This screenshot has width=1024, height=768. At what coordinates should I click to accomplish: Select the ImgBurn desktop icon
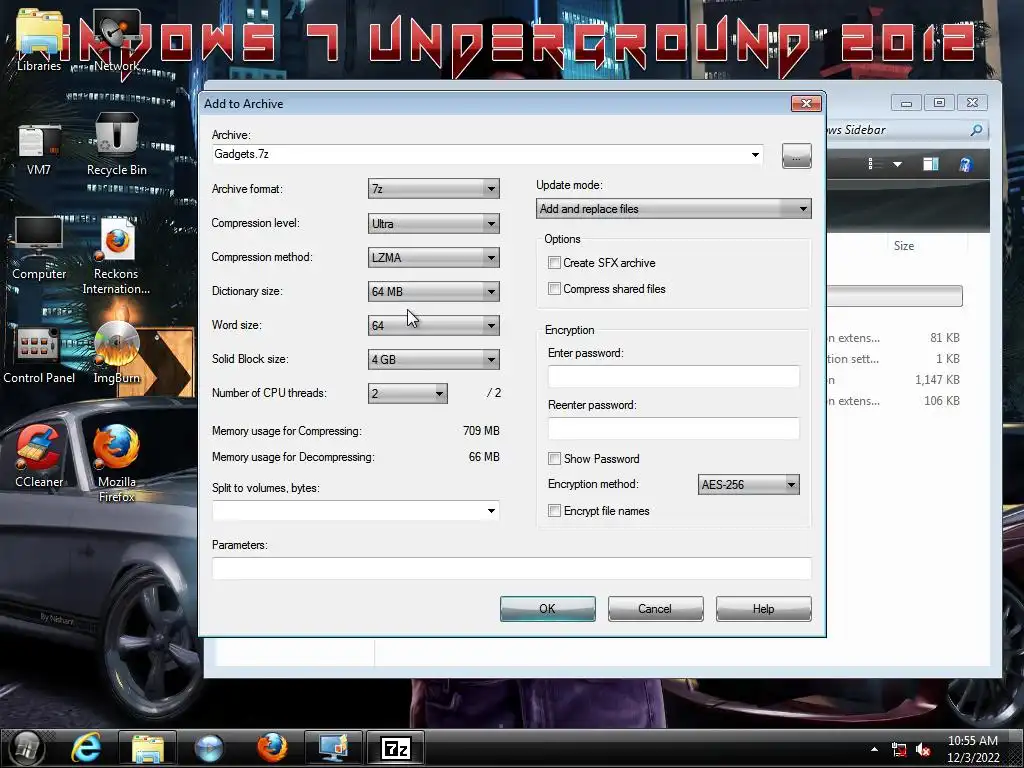116,353
